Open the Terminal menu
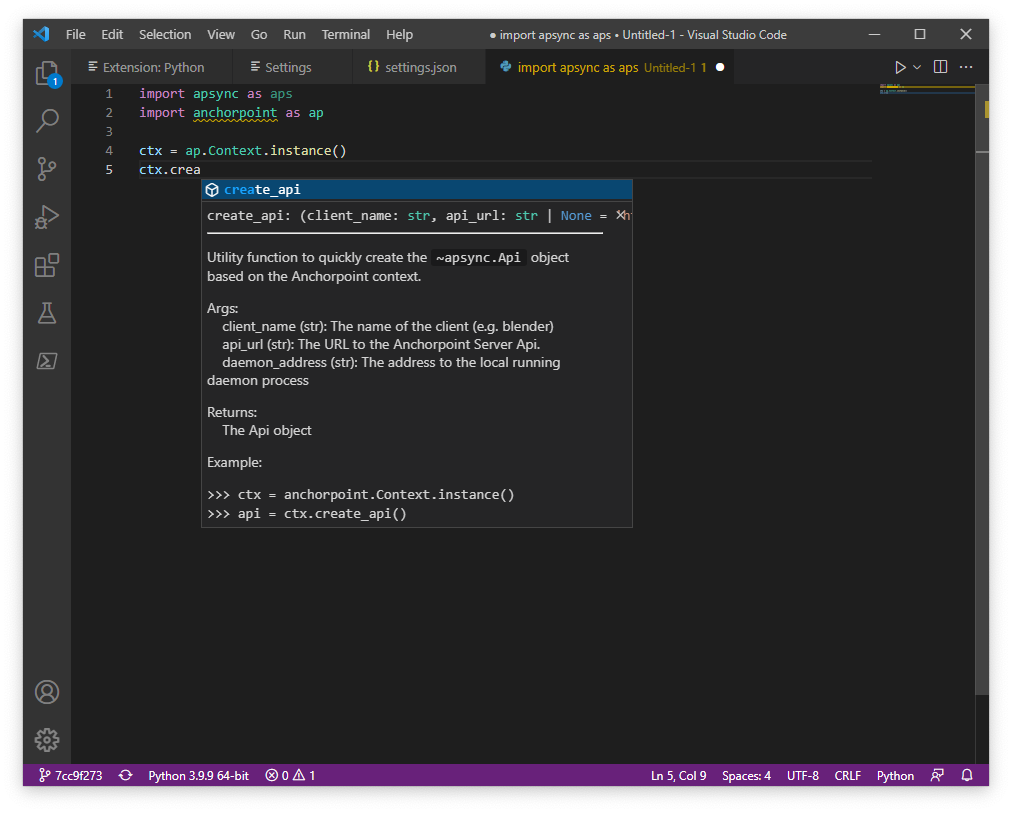This screenshot has height=813, width=1012. pos(346,34)
